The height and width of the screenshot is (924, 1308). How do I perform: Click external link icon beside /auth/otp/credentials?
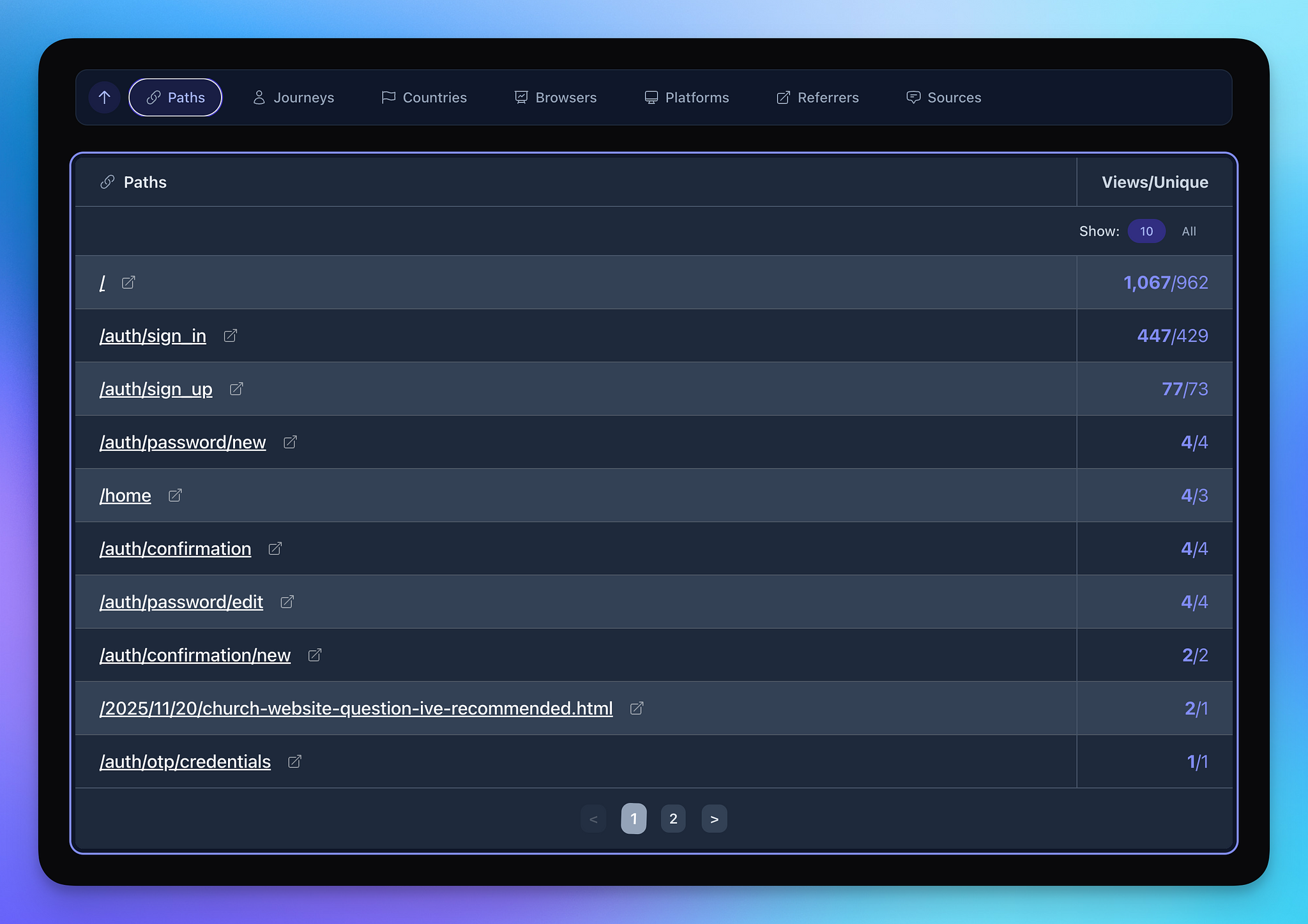click(x=294, y=762)
